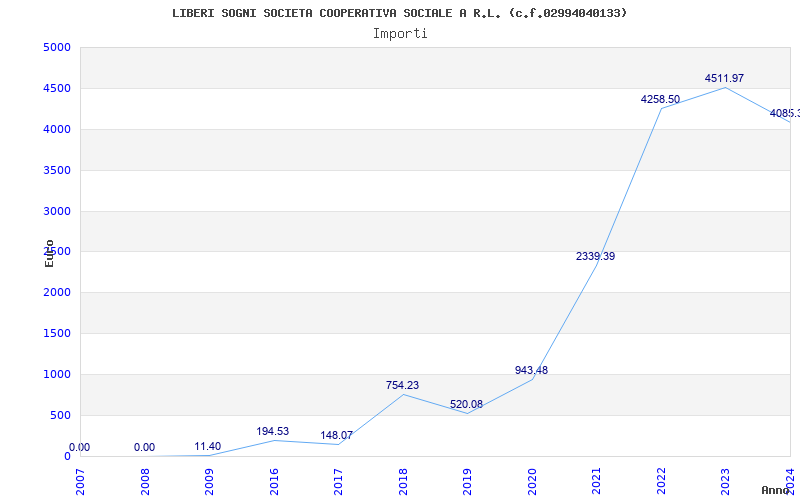The image size is (800, 500).
Task: Click the x-axis year label 2023
Action: tap(726, 482)
